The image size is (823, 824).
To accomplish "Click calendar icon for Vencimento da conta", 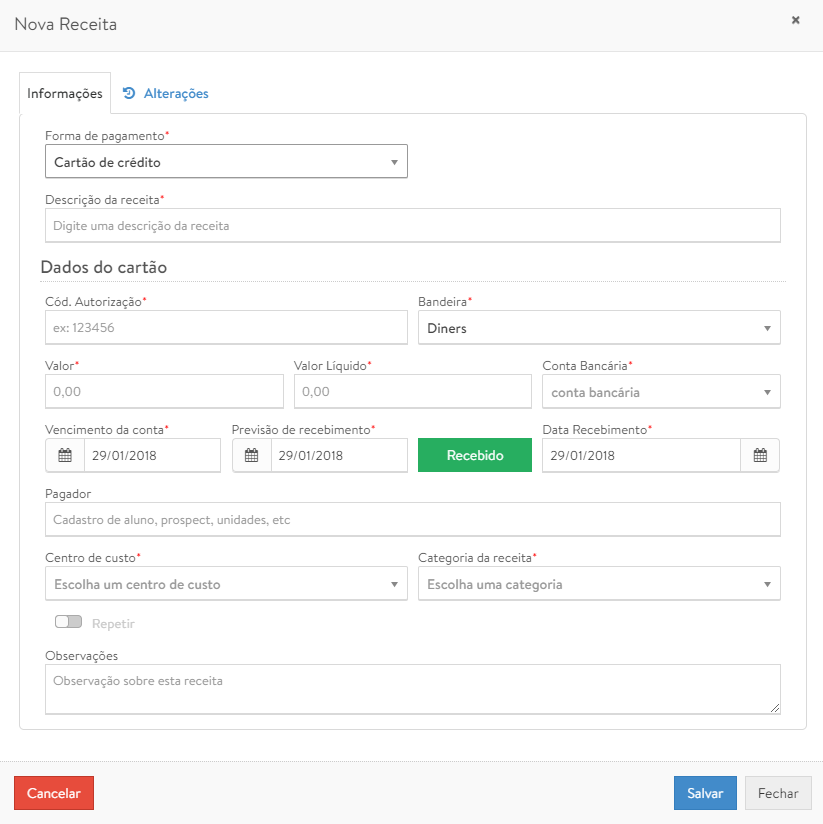I will coord(65,455).
